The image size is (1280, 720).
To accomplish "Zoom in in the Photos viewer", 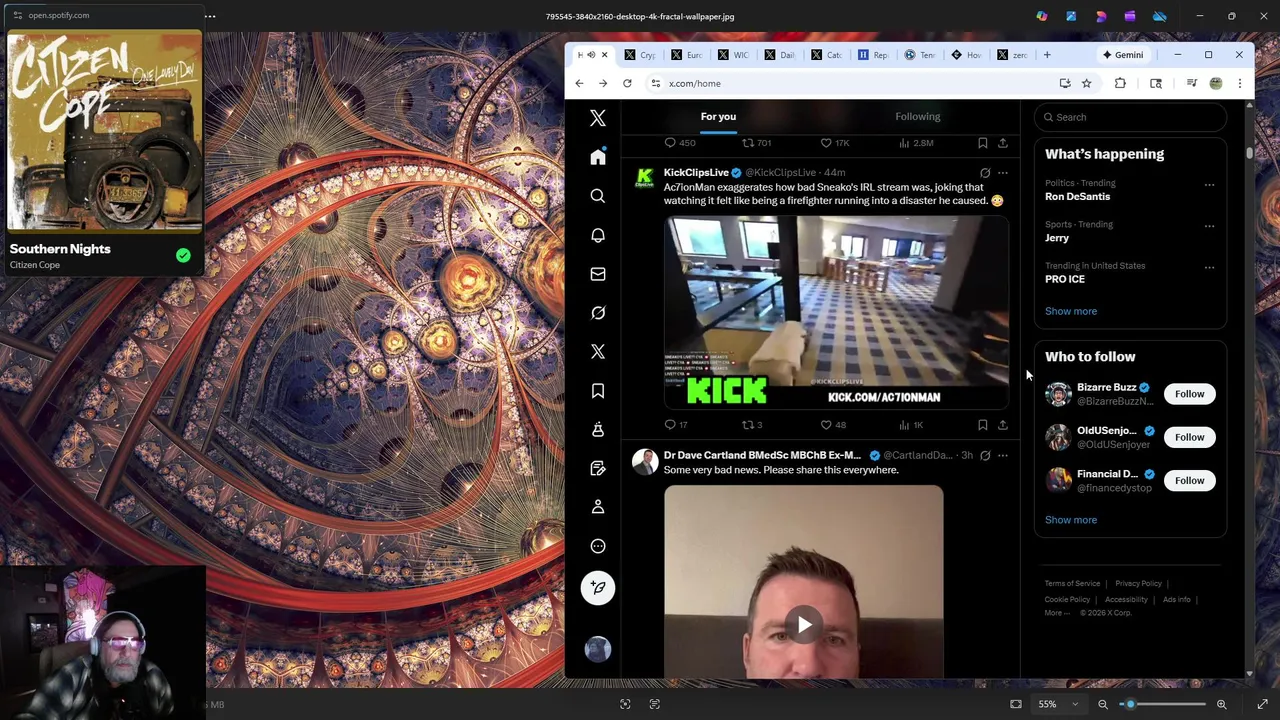I will [1221, 704].
